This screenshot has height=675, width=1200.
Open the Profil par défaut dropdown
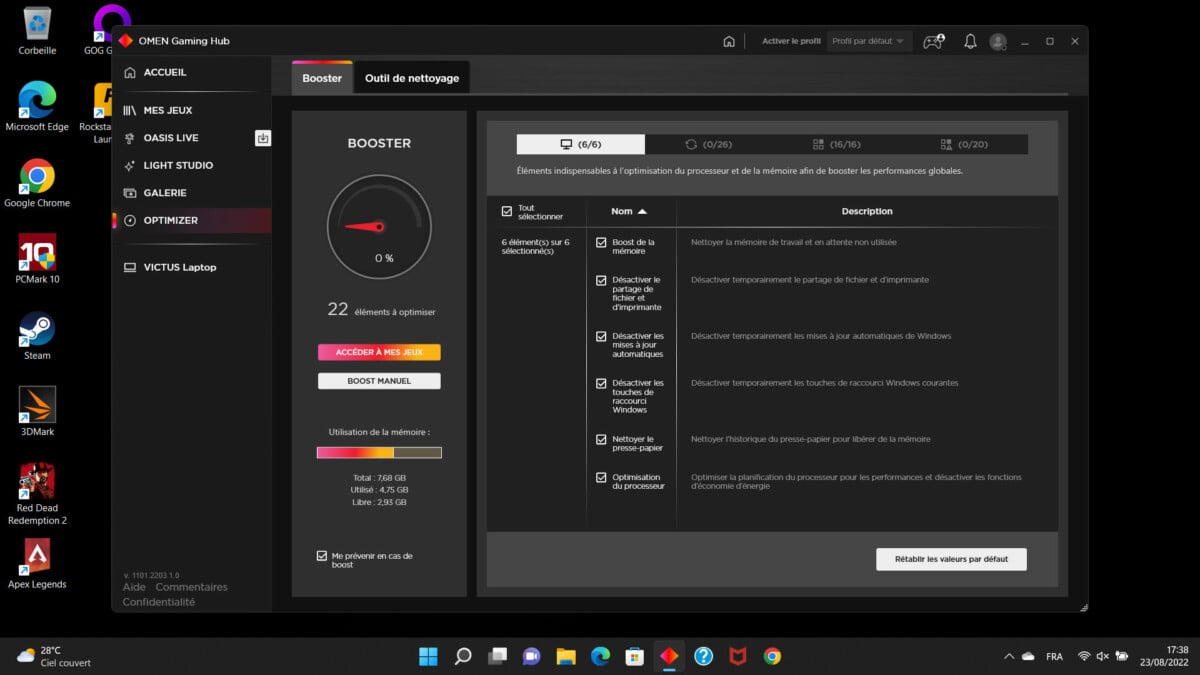click(x=868, y=41)
